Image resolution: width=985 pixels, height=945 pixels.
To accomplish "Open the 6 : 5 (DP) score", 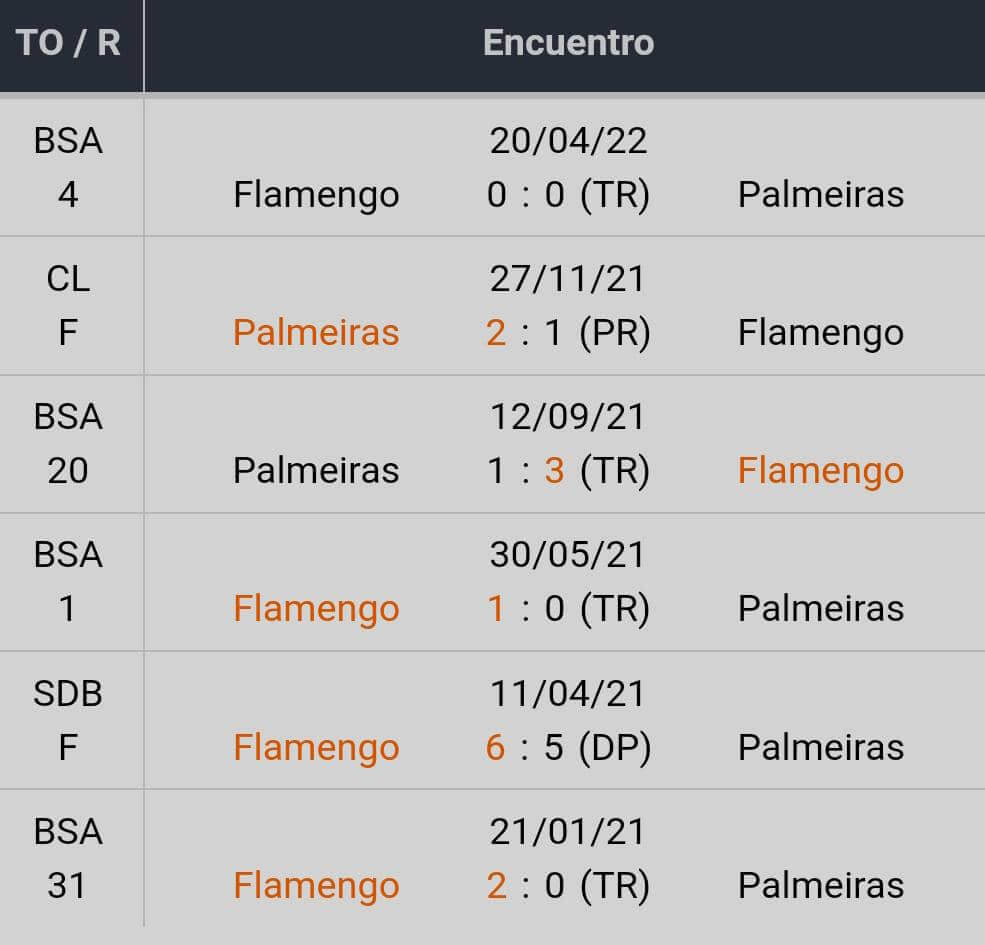I will click(568, 747).
